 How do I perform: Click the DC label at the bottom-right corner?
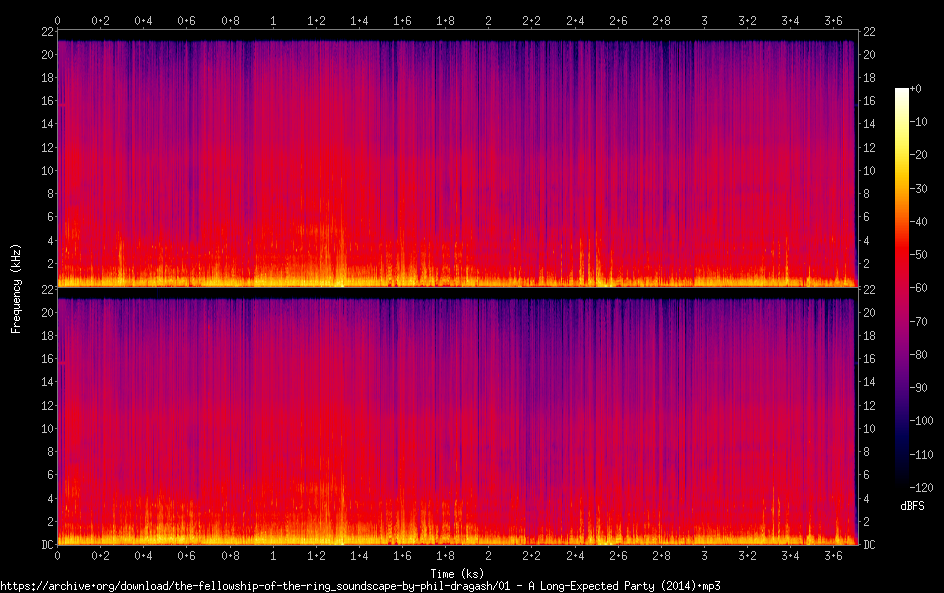870,545
